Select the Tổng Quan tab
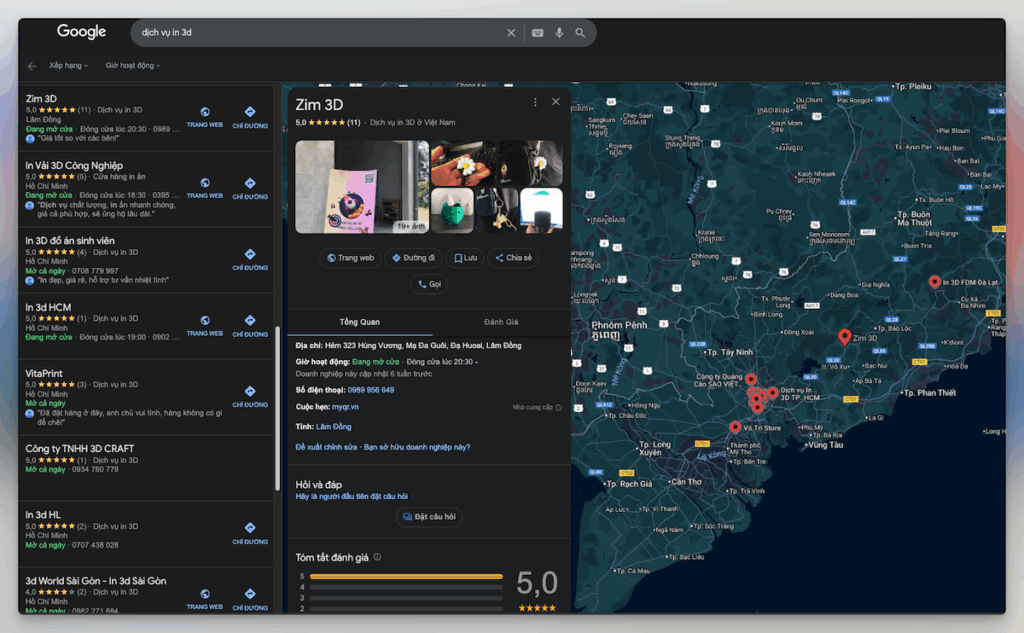The width and height of the screenshot is (1024, 633). coord(359,322)
